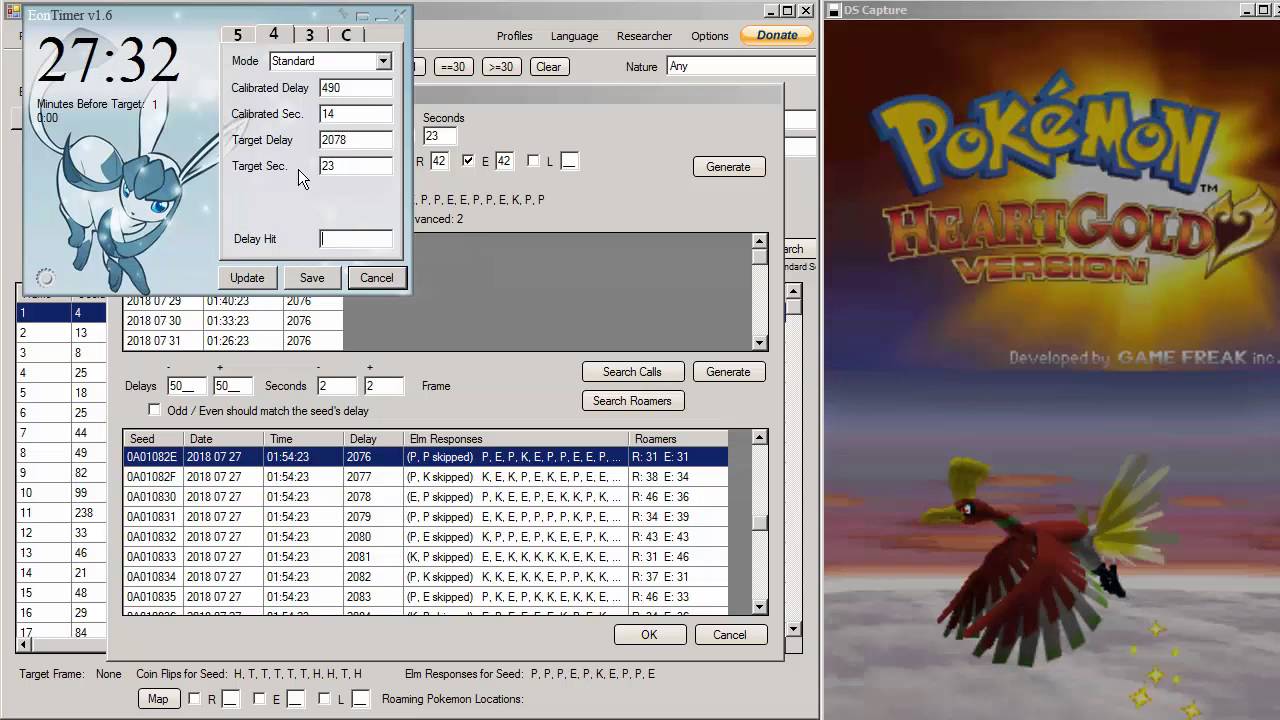Select seed row 0A010833
This screenshot has height=720, width=1280.
425,557
